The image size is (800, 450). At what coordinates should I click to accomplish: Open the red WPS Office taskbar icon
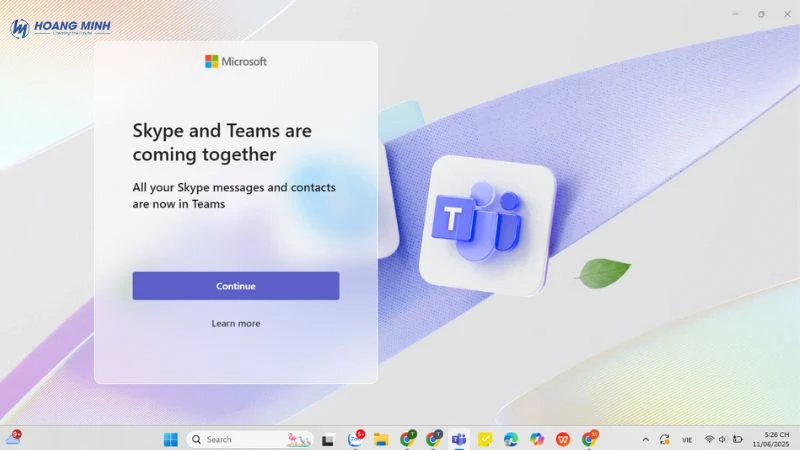pyautogui.click(x=563, y=439)
